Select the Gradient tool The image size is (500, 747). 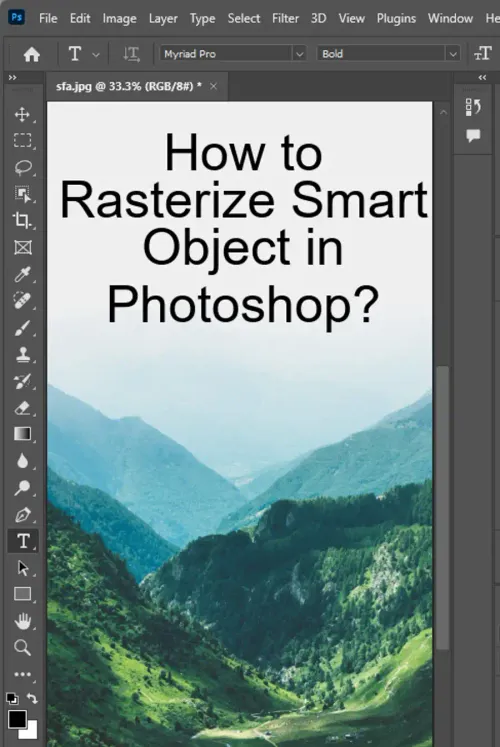(22, 434)
